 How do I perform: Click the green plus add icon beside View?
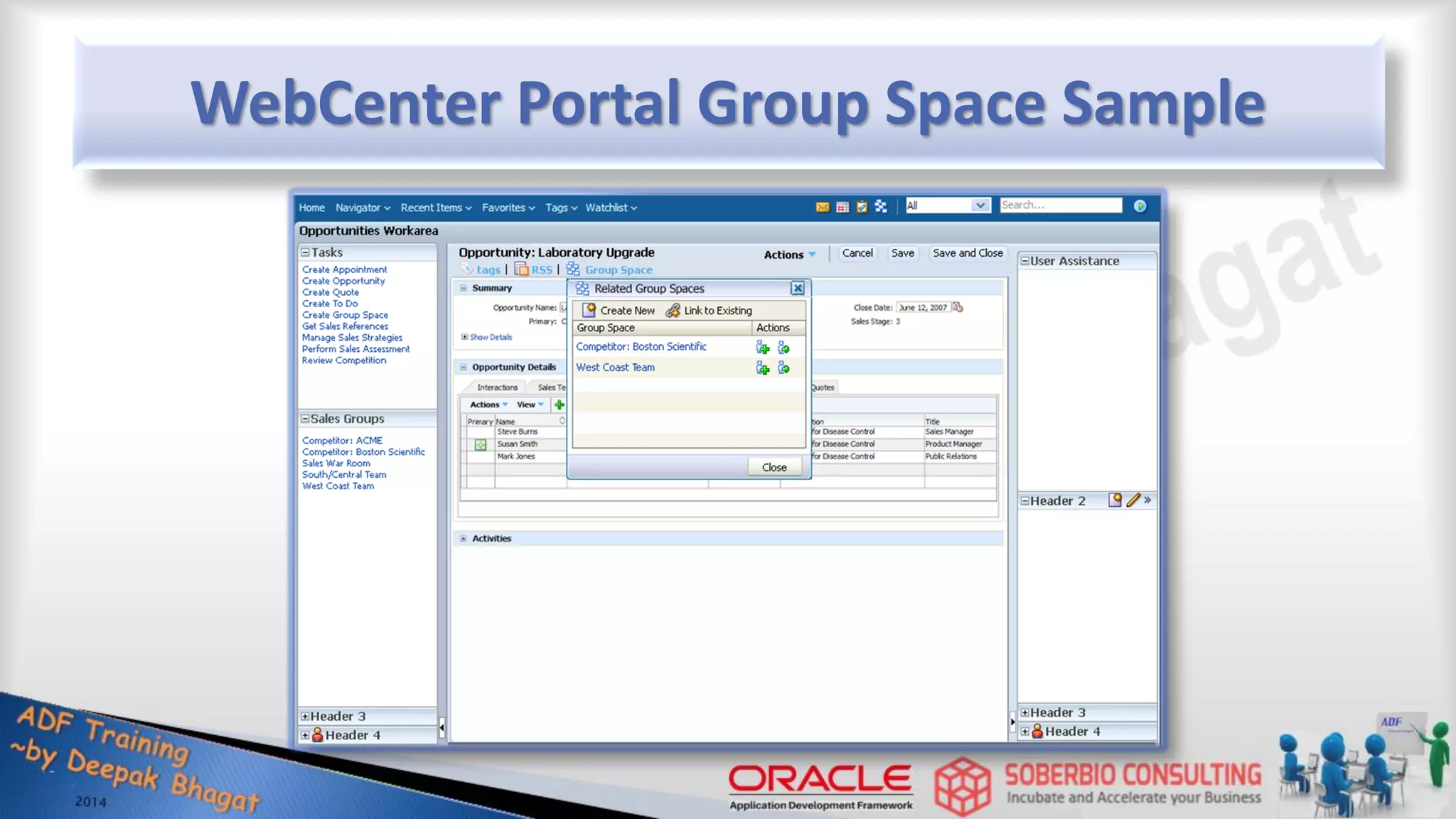(560, 405)
